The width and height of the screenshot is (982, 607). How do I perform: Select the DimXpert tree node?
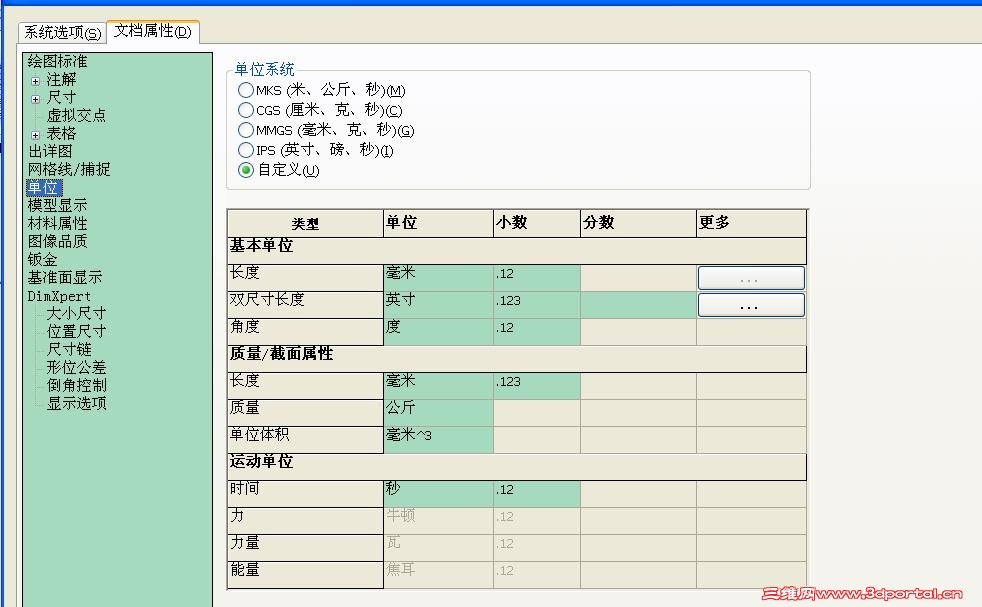click(x=59, y=296)
